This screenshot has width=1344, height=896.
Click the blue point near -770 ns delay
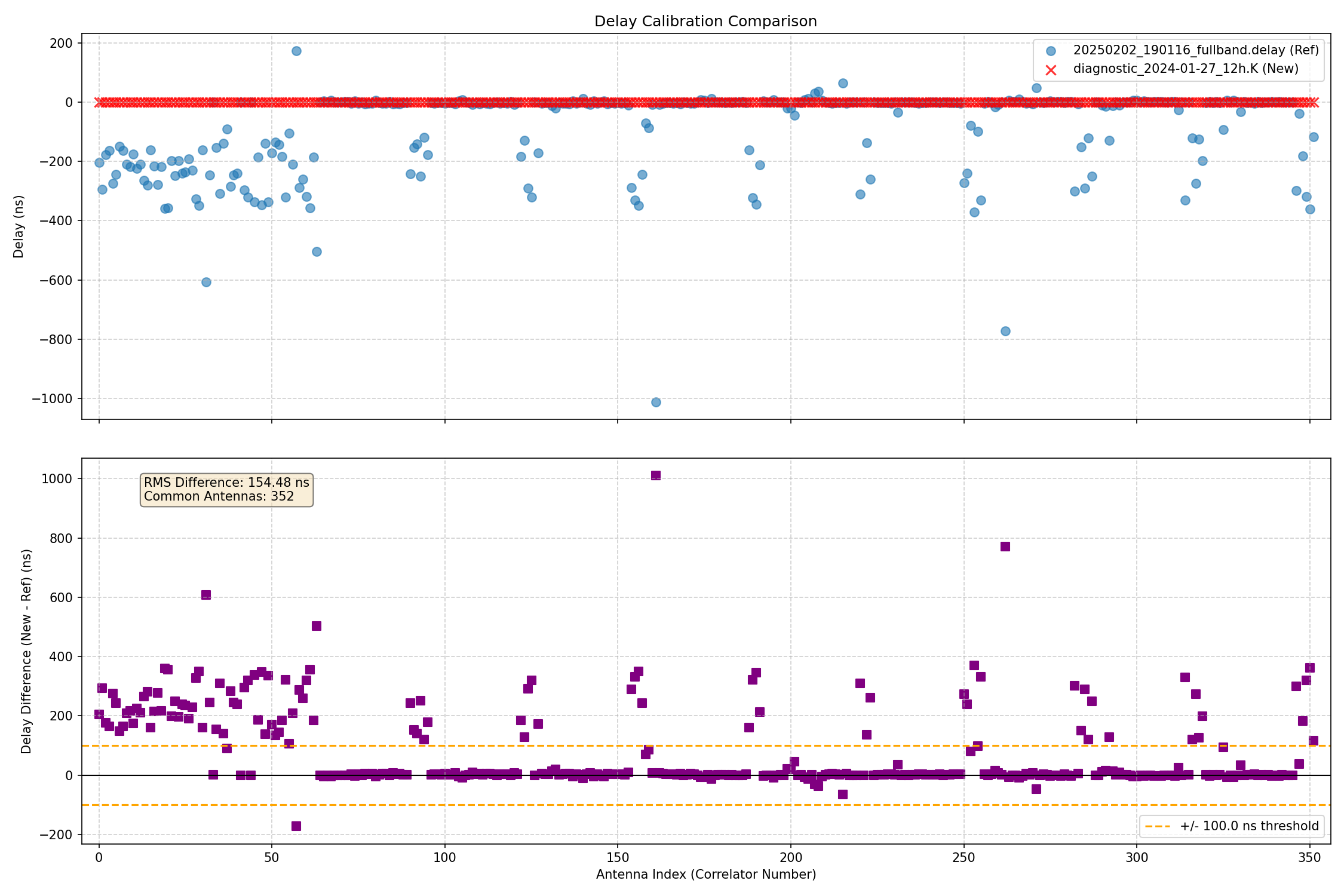pyautogui.click(x=1005, y=331)
